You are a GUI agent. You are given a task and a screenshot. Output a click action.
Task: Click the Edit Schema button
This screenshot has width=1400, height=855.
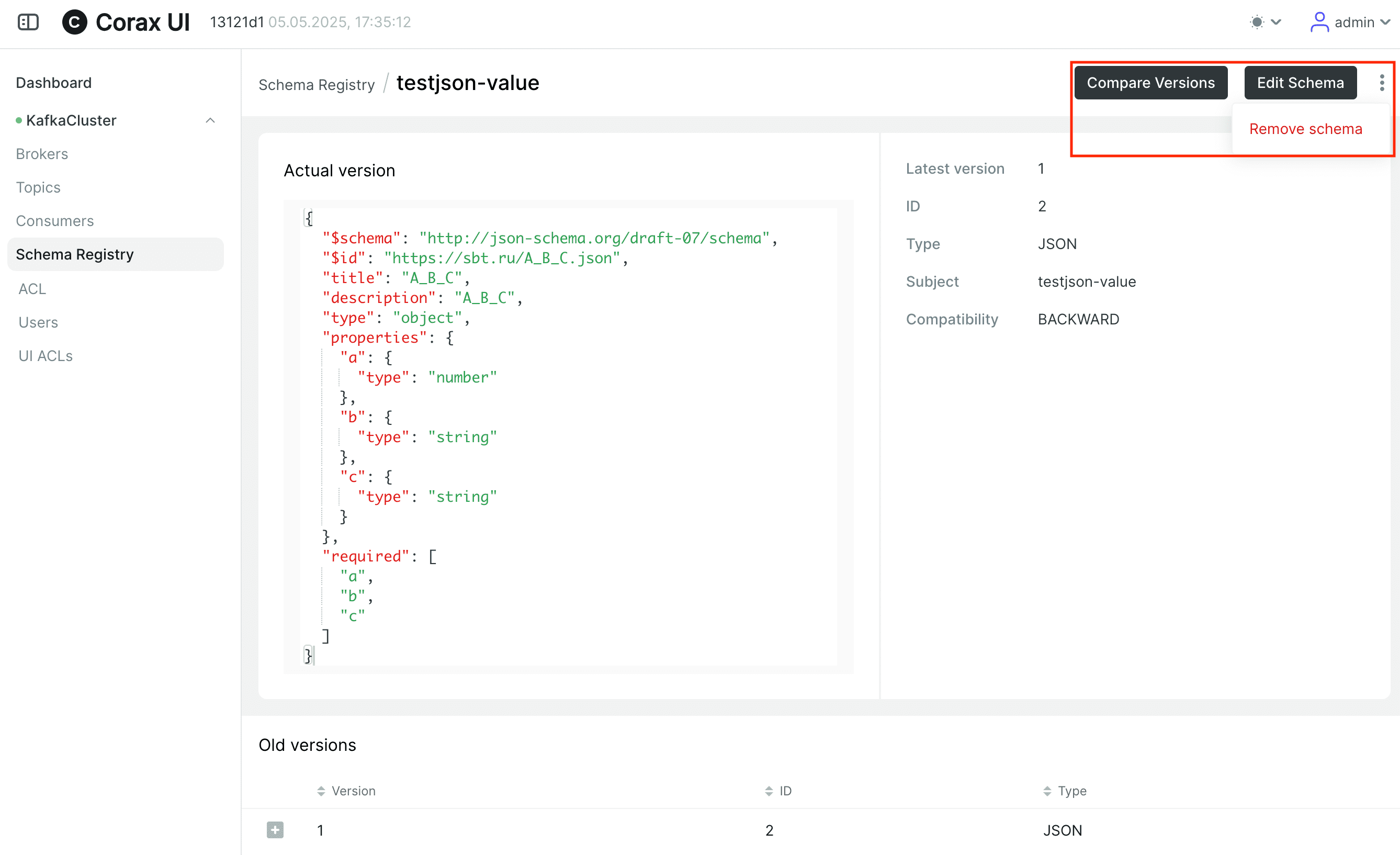(1300, 83)
